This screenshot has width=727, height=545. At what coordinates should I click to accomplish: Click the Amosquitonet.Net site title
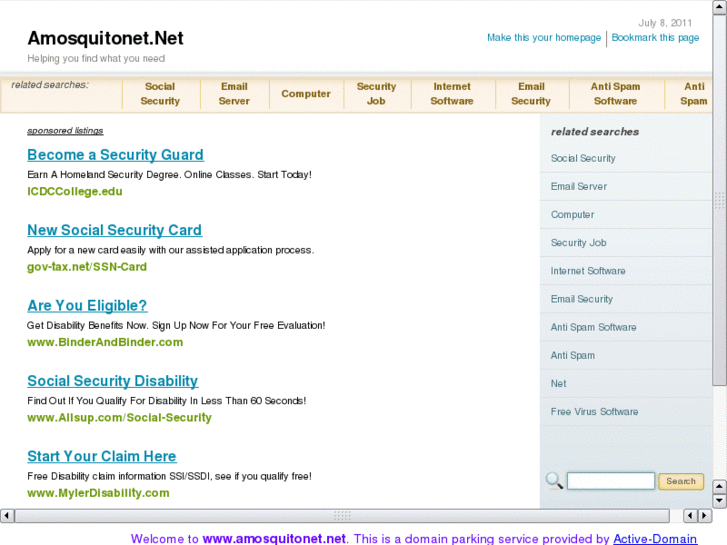(x=105, y=38)
